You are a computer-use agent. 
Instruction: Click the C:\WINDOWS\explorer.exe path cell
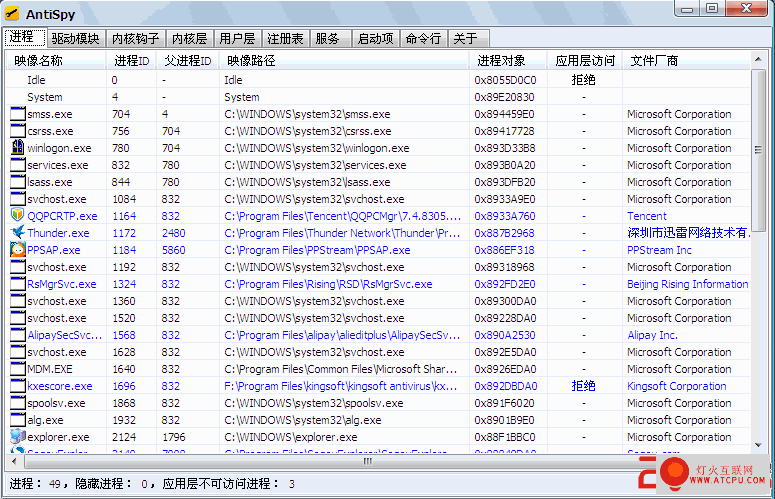291,437
